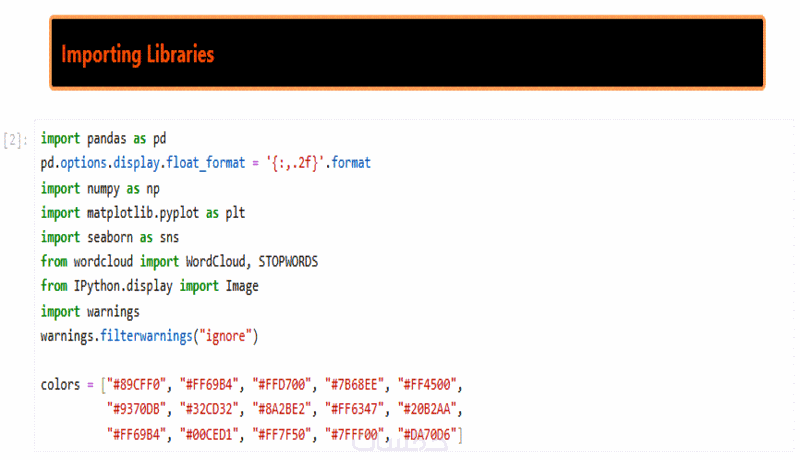Select the cell execution prompt [2]
800x460 pixels.
pyautogui.click(x=17, y=139)
